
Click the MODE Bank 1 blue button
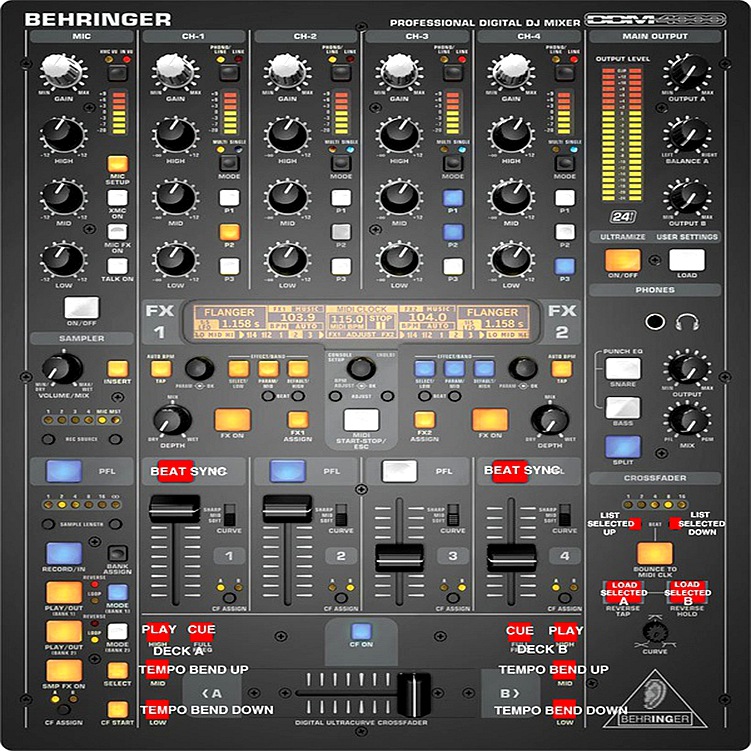click(x=117, y=592)
